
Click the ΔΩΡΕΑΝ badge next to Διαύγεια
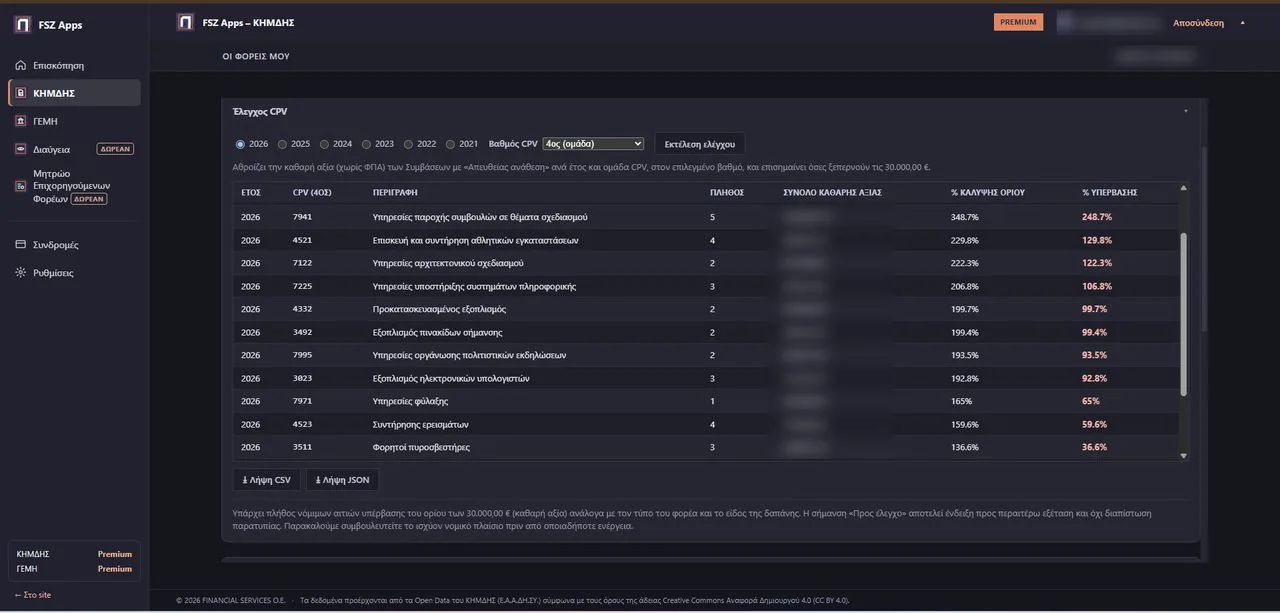click(x=115, y=149)
